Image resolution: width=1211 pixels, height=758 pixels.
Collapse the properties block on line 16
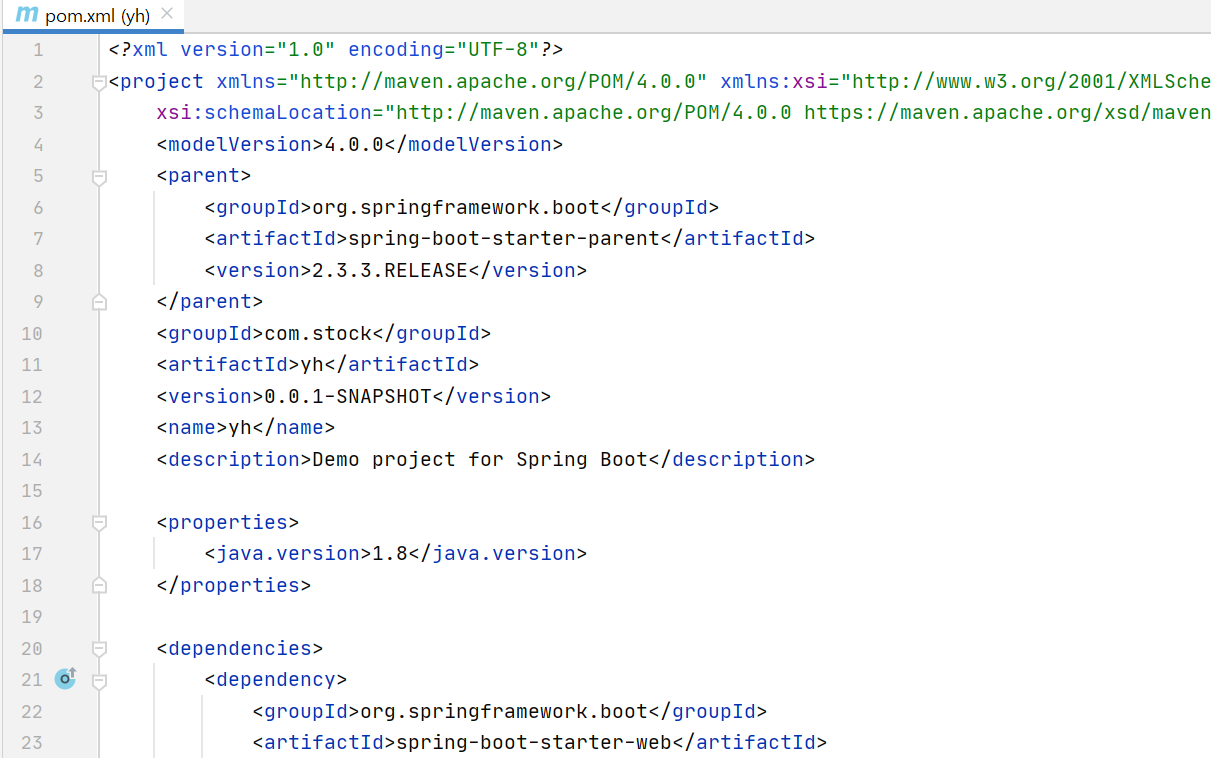pyautogui.click(x=99, y=522)
